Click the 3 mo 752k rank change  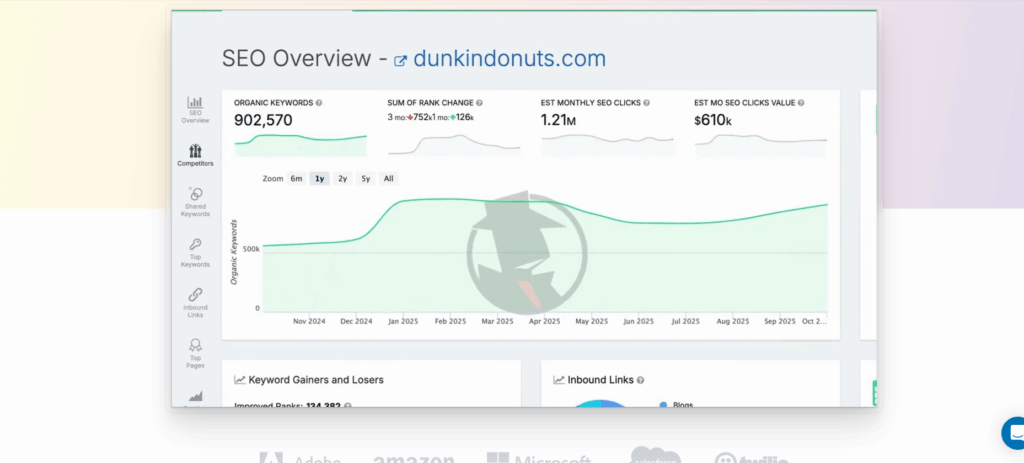coord(409,118)
